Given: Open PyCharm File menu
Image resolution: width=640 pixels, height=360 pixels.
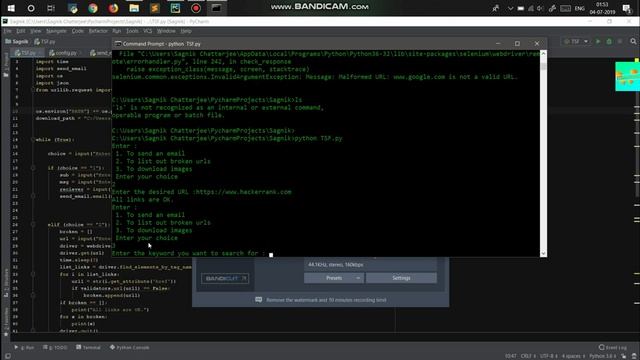Looking at the screenshot, I should pos(7,31).
